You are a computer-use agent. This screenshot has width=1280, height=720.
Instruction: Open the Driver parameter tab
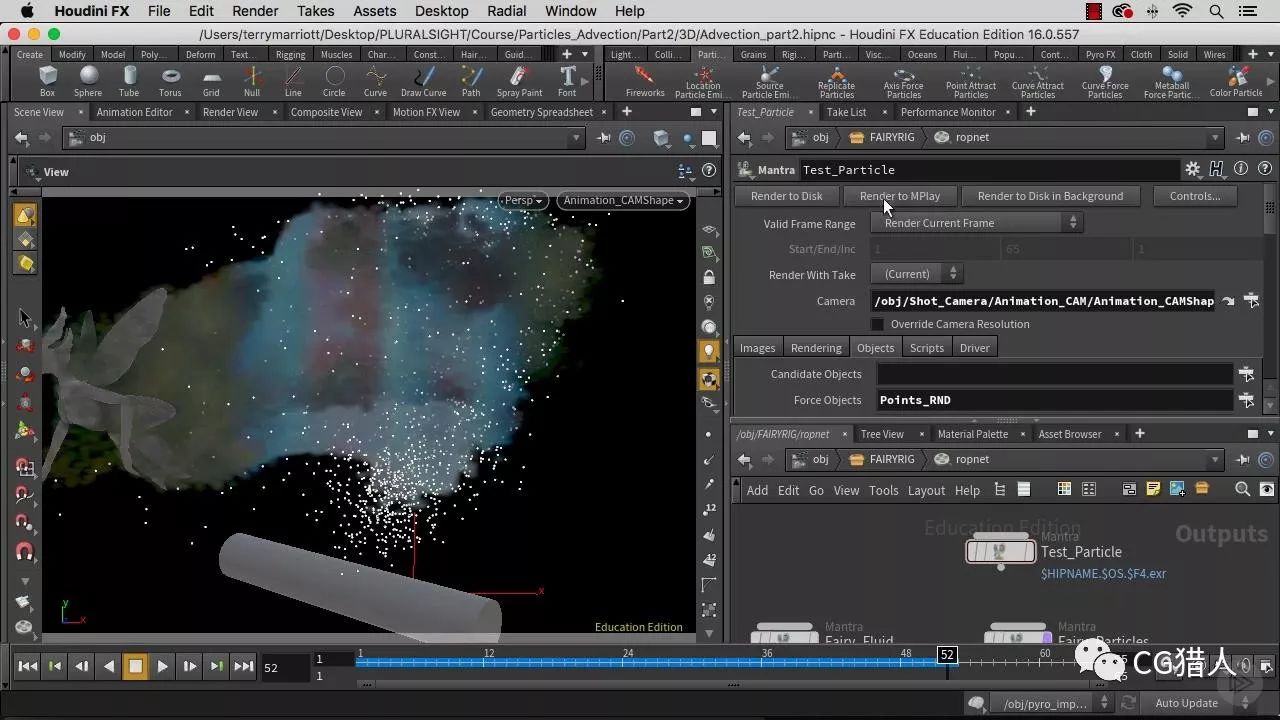tap(974, 348)
